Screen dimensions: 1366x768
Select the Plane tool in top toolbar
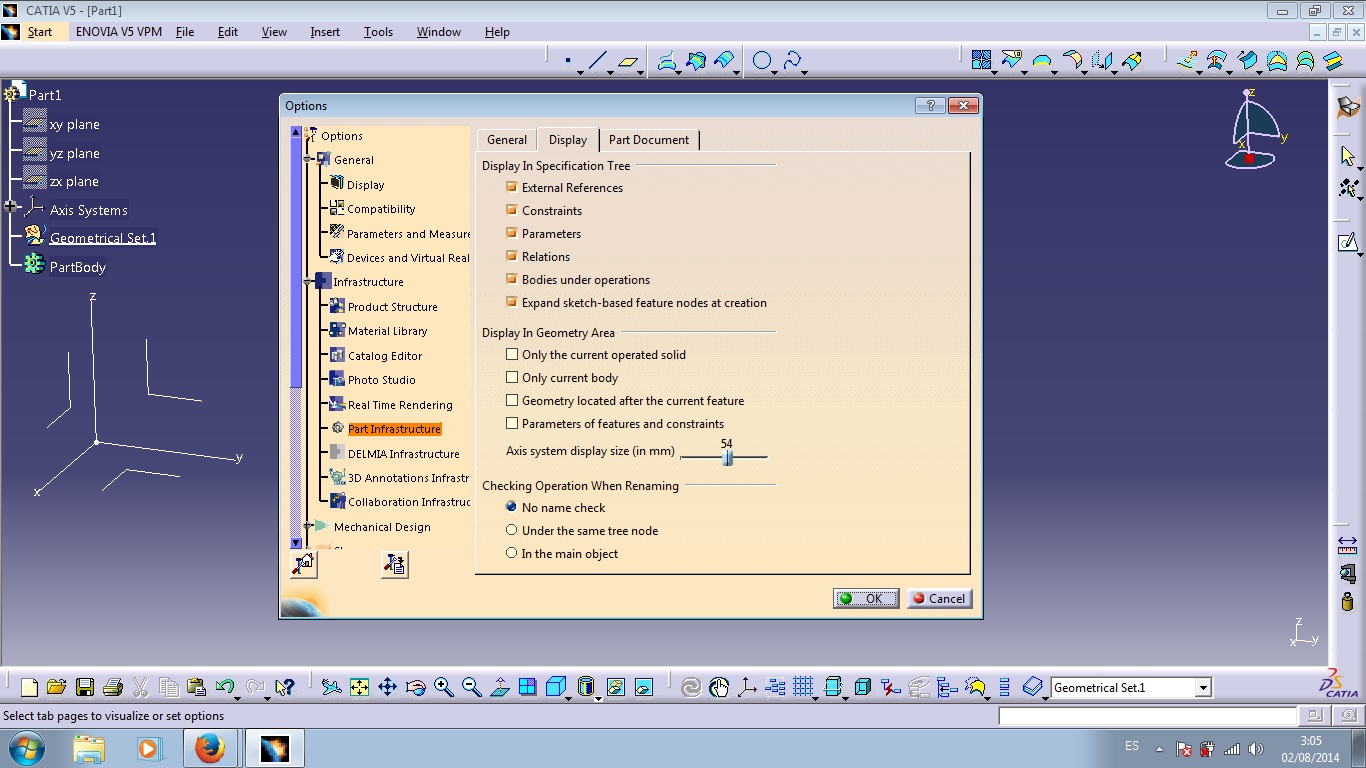point(627,62)
